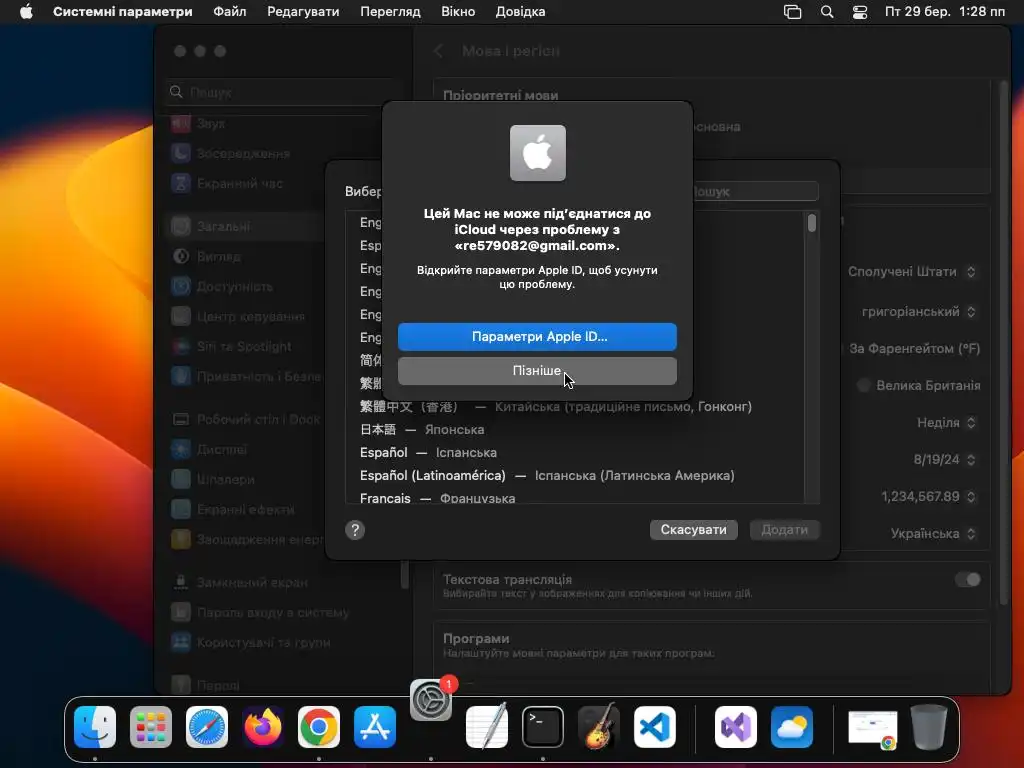Open help with the question mark button
1024x768 pixels.
coord(355,530)
